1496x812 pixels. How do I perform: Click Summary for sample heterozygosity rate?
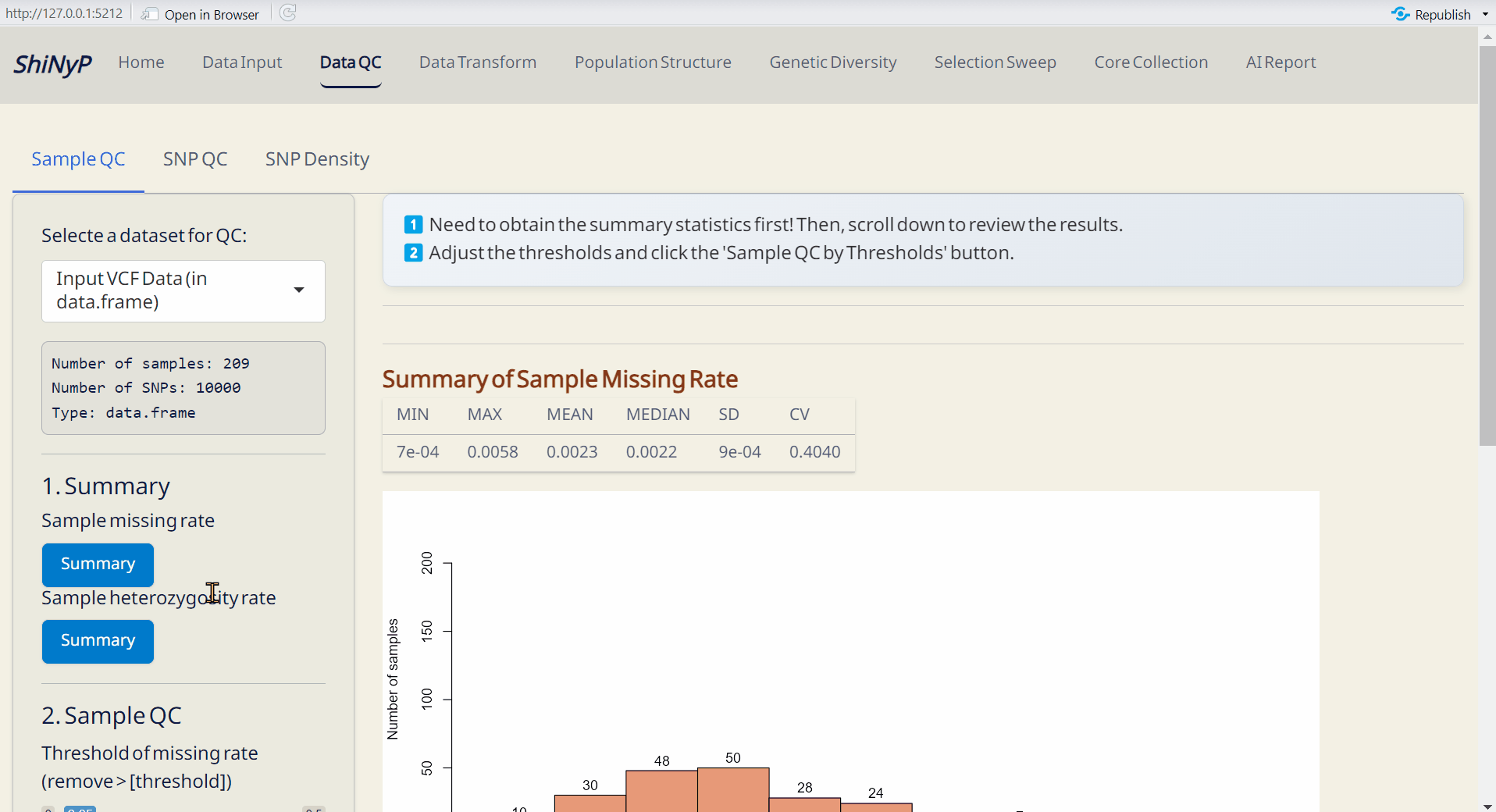[98, 641]
